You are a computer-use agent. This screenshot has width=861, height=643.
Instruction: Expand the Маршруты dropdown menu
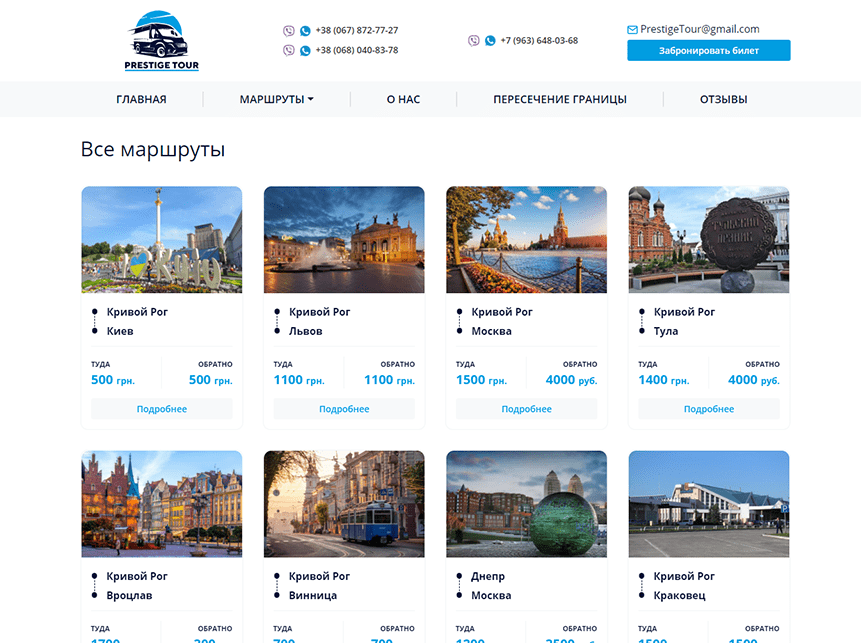[276, 99]
